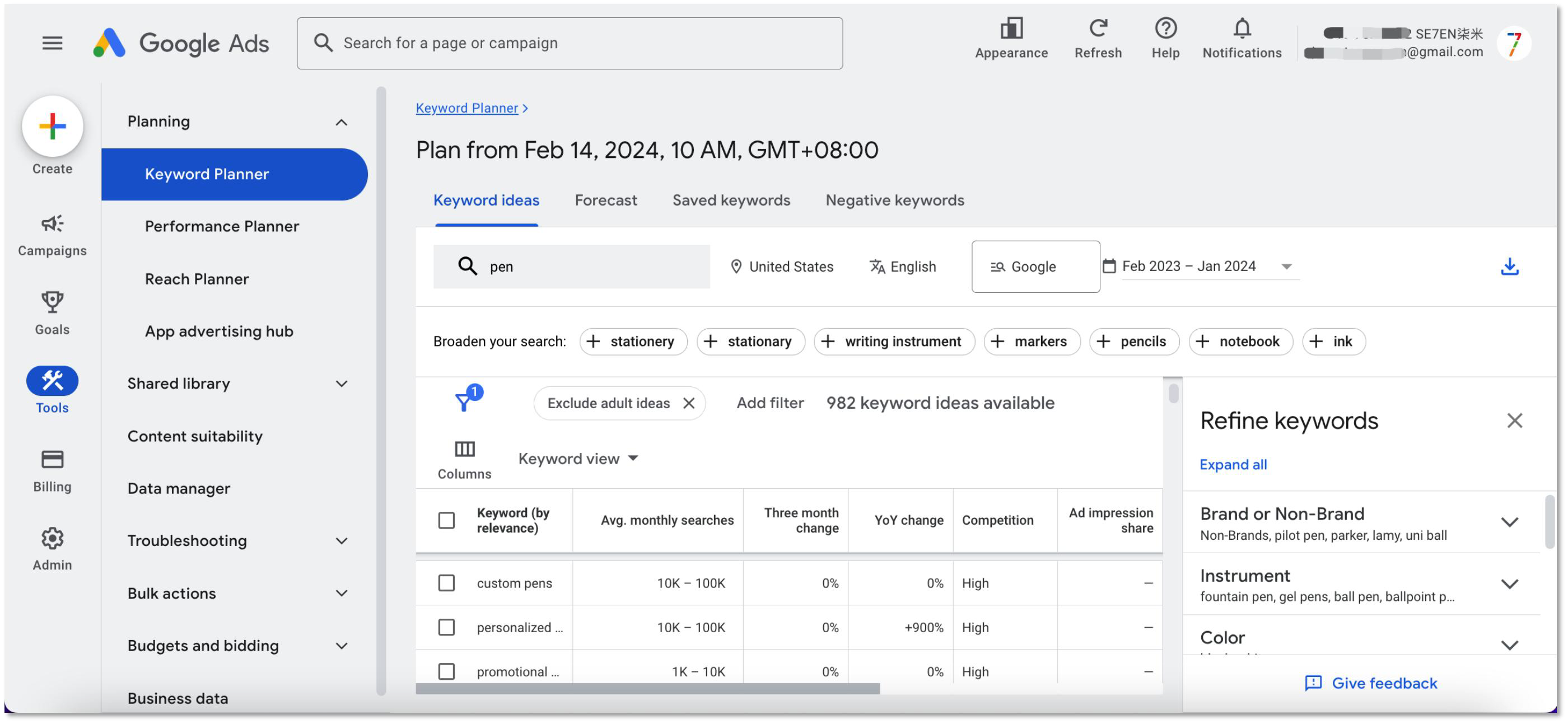Image resolution: width=1568 pixels, height=724 pixels.
Task: Click the 'pen' keyword search field
Action: [x=572, y=267]
